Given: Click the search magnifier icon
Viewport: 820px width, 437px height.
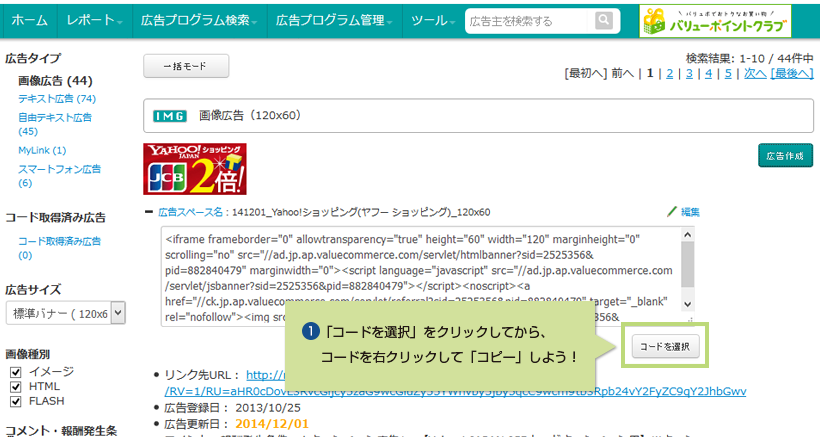Looking at the screenshot, I should tap(603, 20).
